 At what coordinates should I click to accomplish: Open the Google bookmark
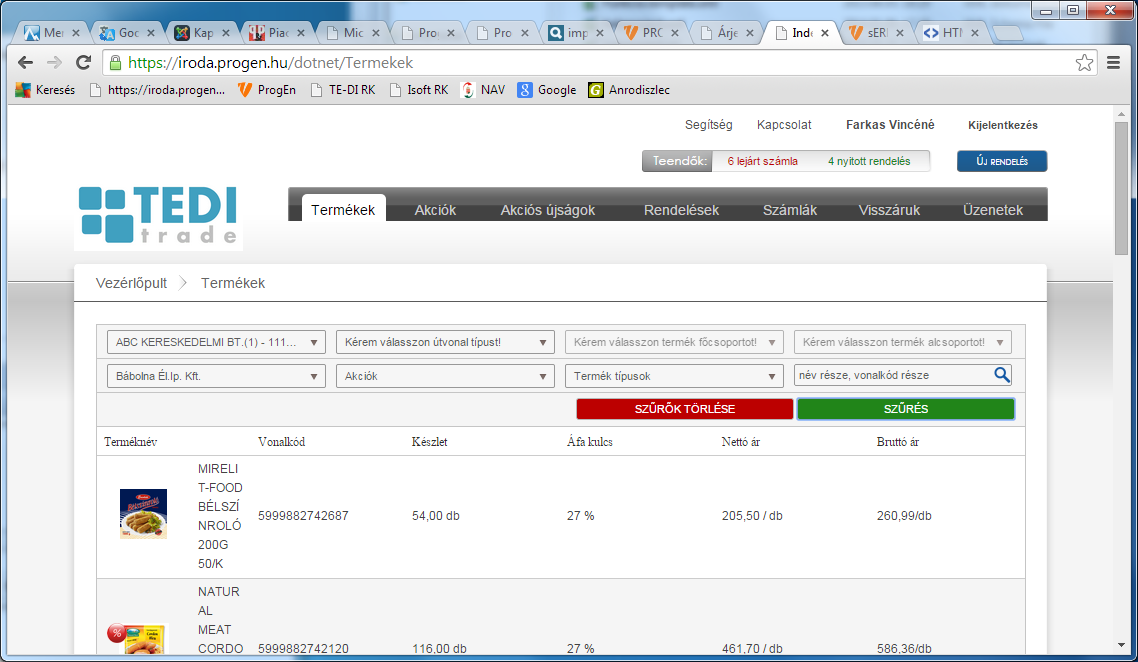click(x=547, y=90)
